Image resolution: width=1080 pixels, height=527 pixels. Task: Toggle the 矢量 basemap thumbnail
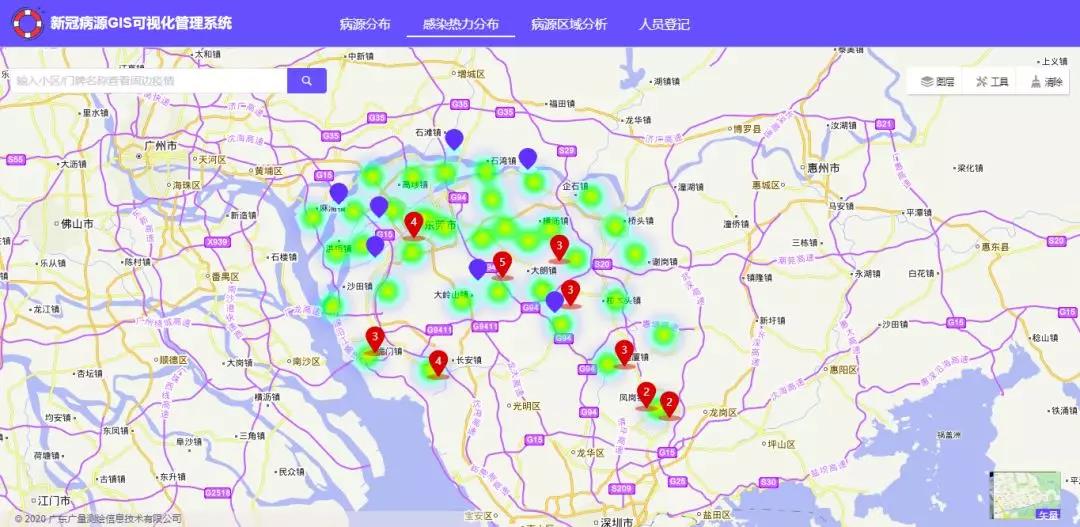(1025, 496)
